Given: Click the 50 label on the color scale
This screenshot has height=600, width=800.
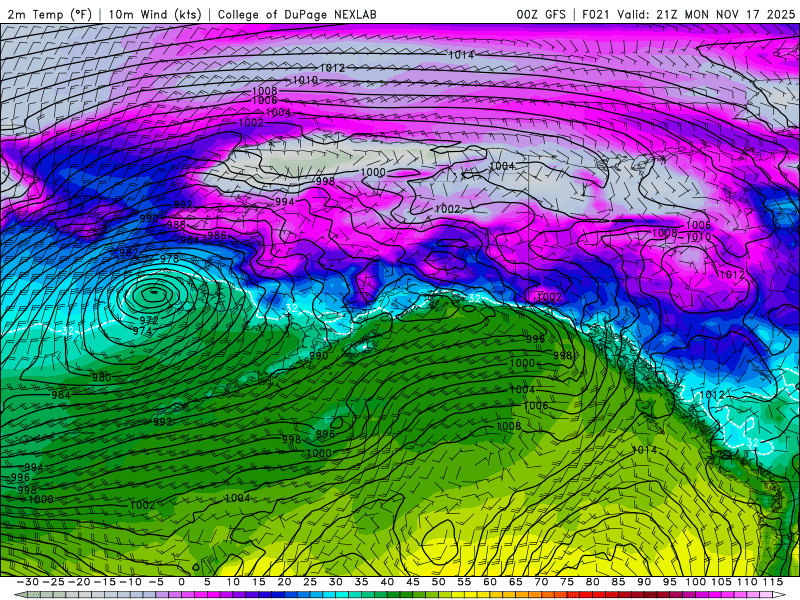Looking at the screenshot, I should click(438, 582).
